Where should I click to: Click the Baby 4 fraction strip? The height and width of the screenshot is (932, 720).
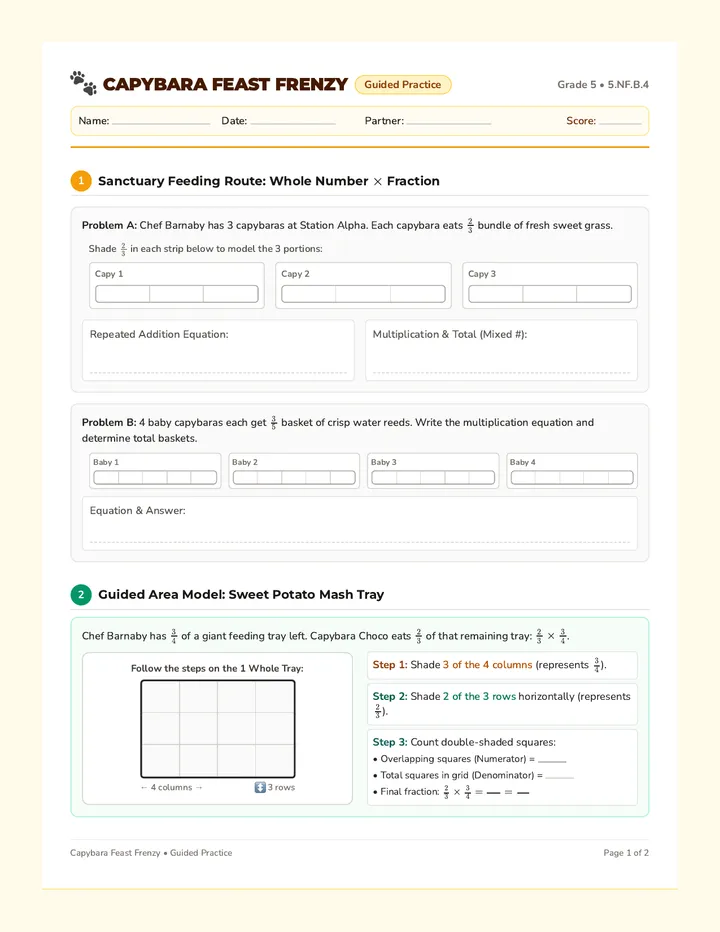[x=572, y=477]
